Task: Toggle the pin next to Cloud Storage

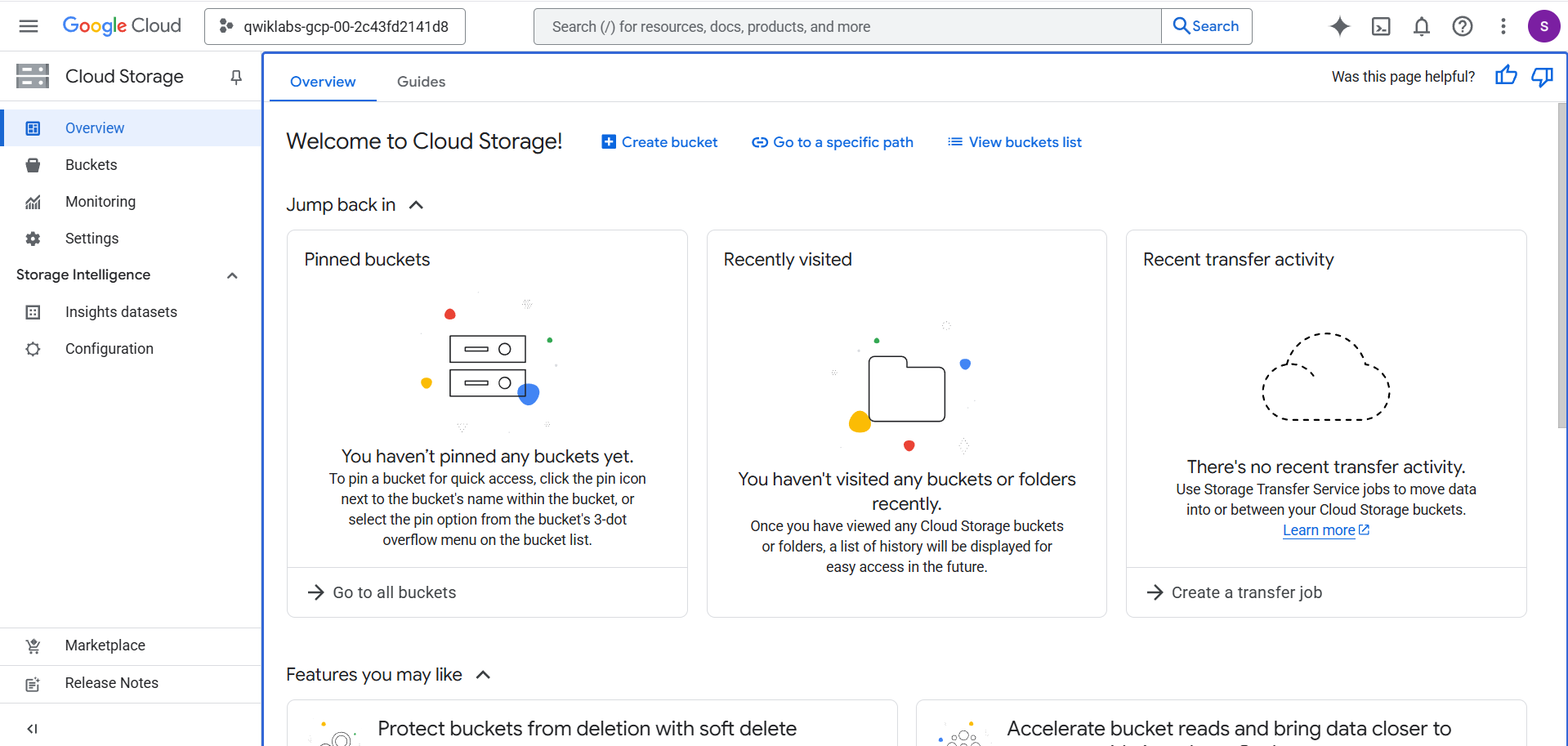Action: coord(236,77)
